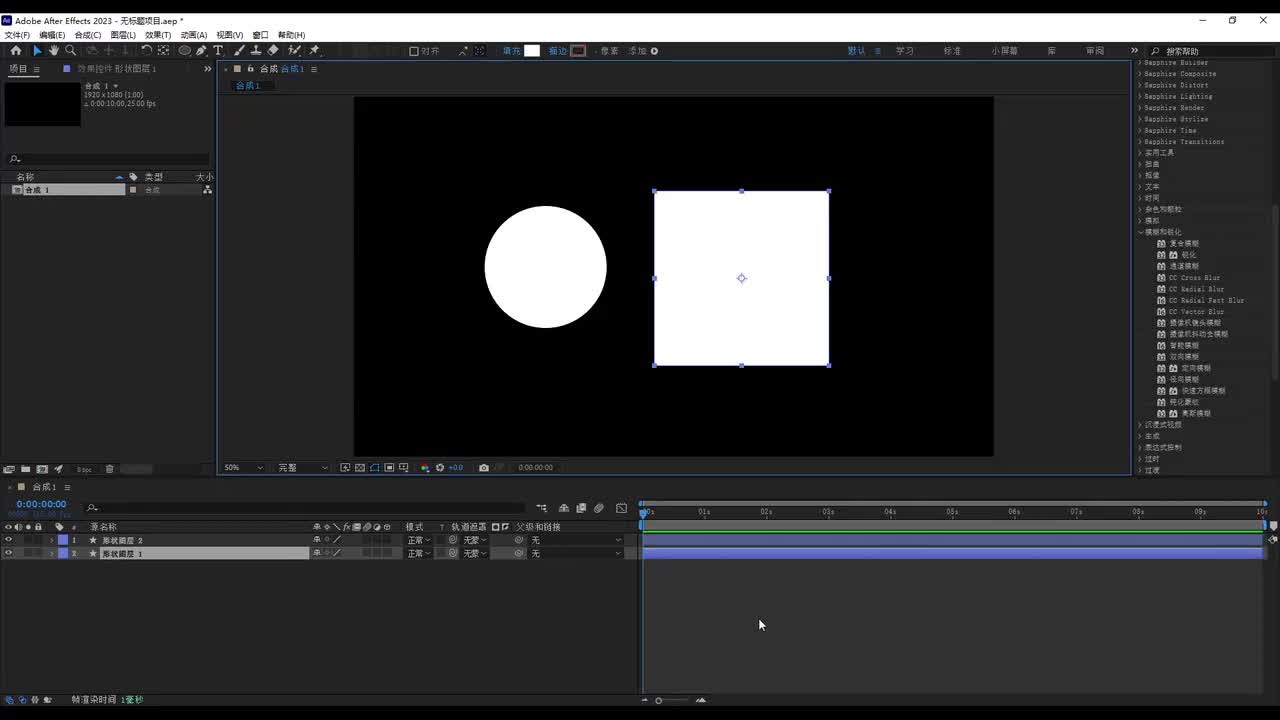Toggle motion blur icon in timeline header

click(x=599, y=508)
